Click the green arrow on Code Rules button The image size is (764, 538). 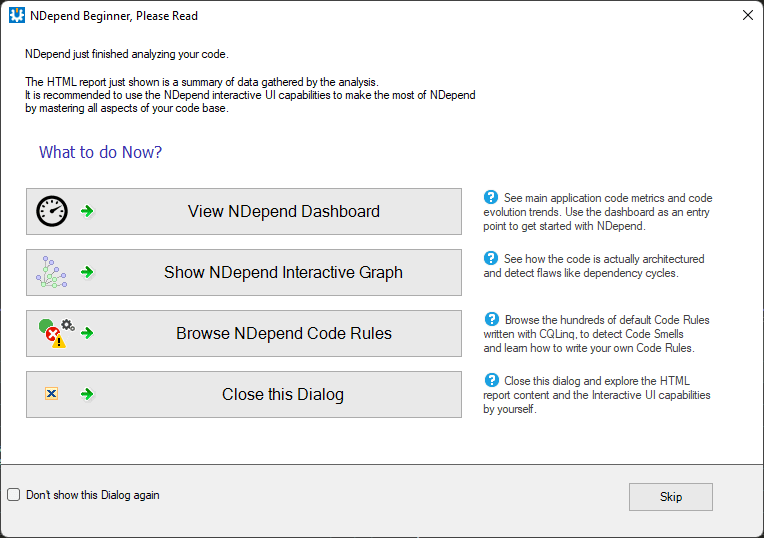pyautogui.click(x=87, y=333)
